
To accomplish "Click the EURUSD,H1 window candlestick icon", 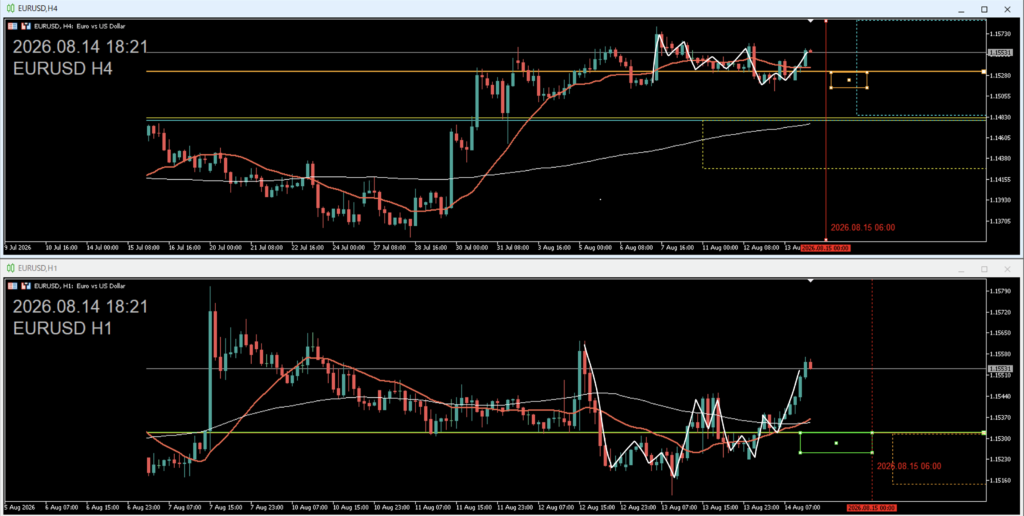I will pyautogui.click(x=10, y=268).
